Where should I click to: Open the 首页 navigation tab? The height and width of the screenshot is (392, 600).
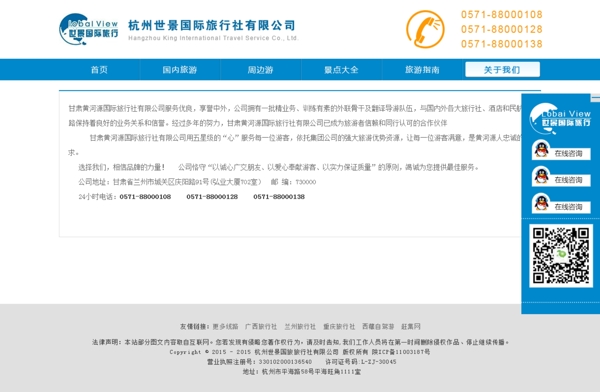click(99, 70)
